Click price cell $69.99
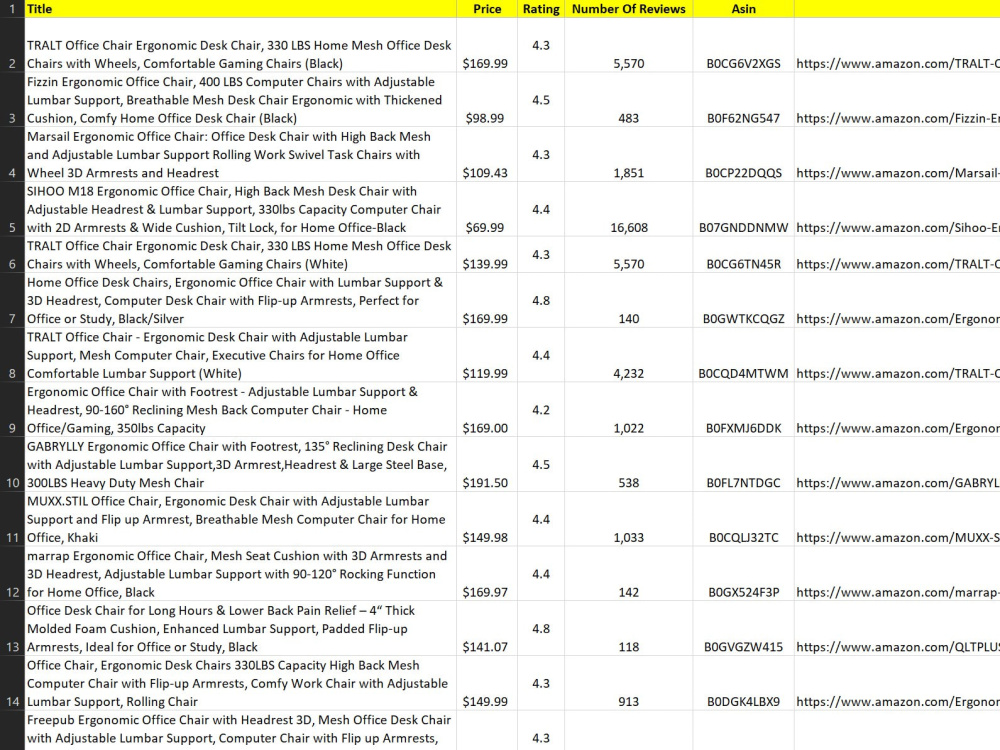 point(487,209)
